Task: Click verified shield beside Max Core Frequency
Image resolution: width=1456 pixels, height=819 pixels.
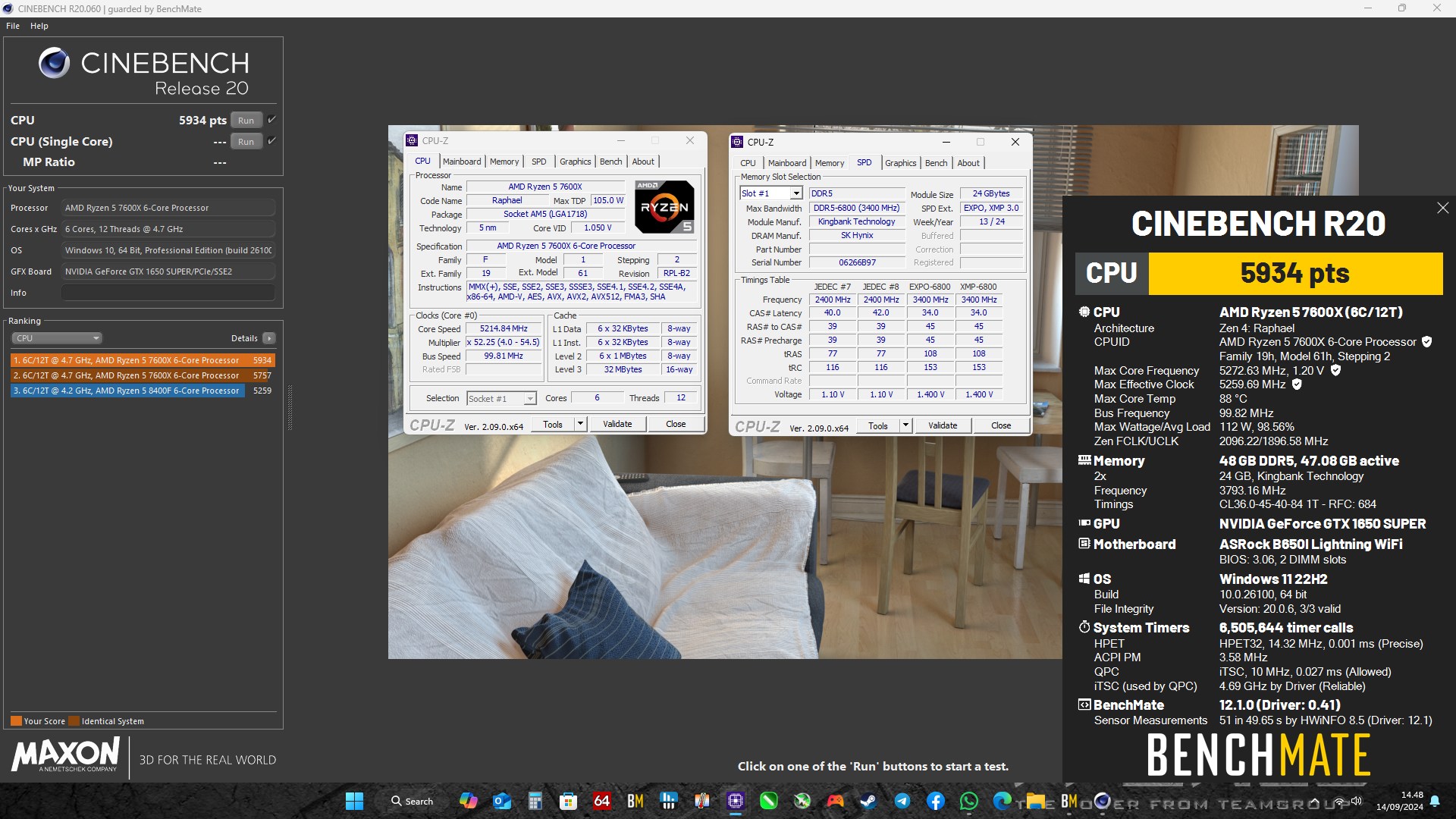Action: coord(1335,370)
